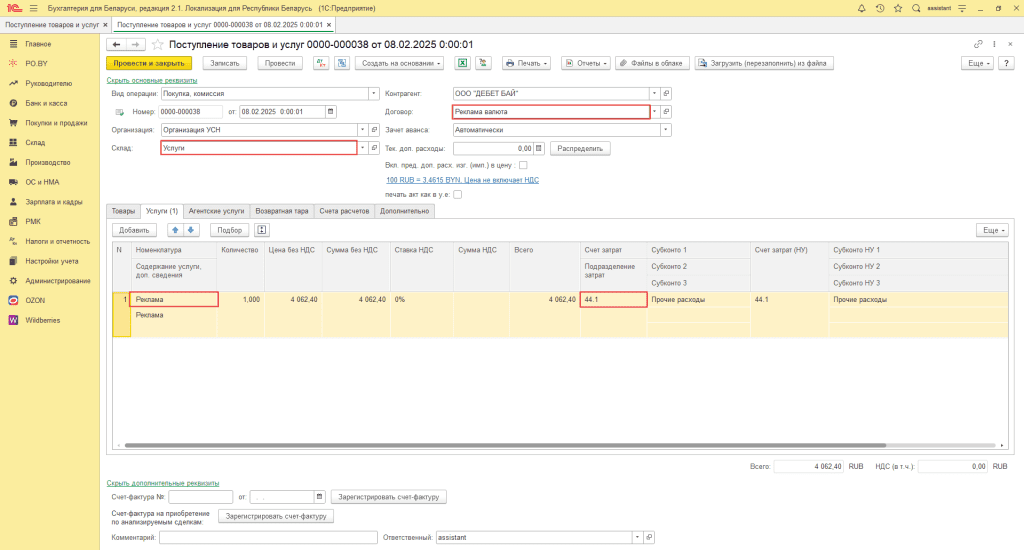Click the Провести и закрыть button
The image size is (1024, 550).
[148, 63]
